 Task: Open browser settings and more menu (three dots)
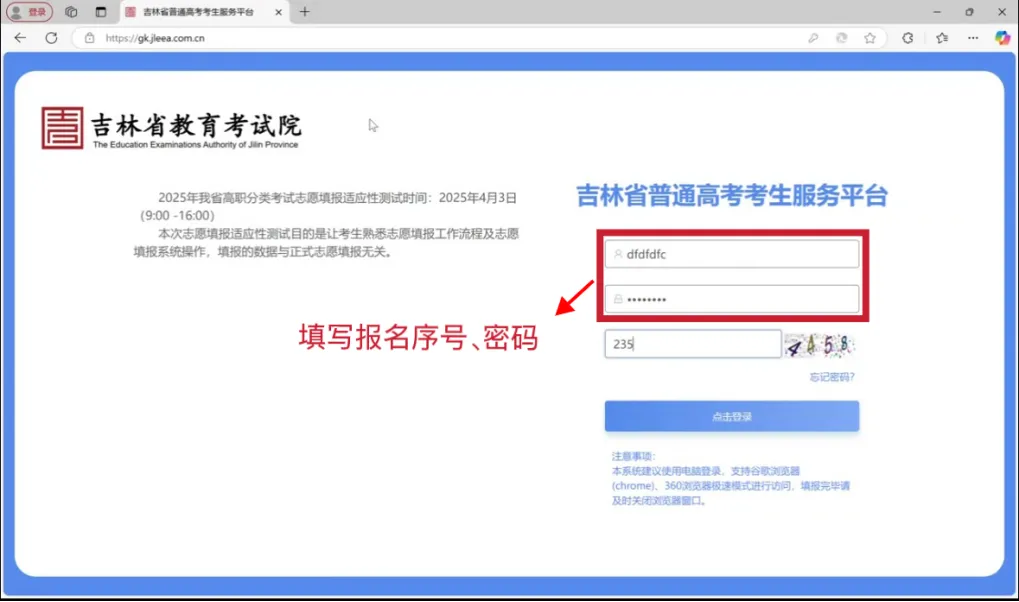click(x=973, y=38)
